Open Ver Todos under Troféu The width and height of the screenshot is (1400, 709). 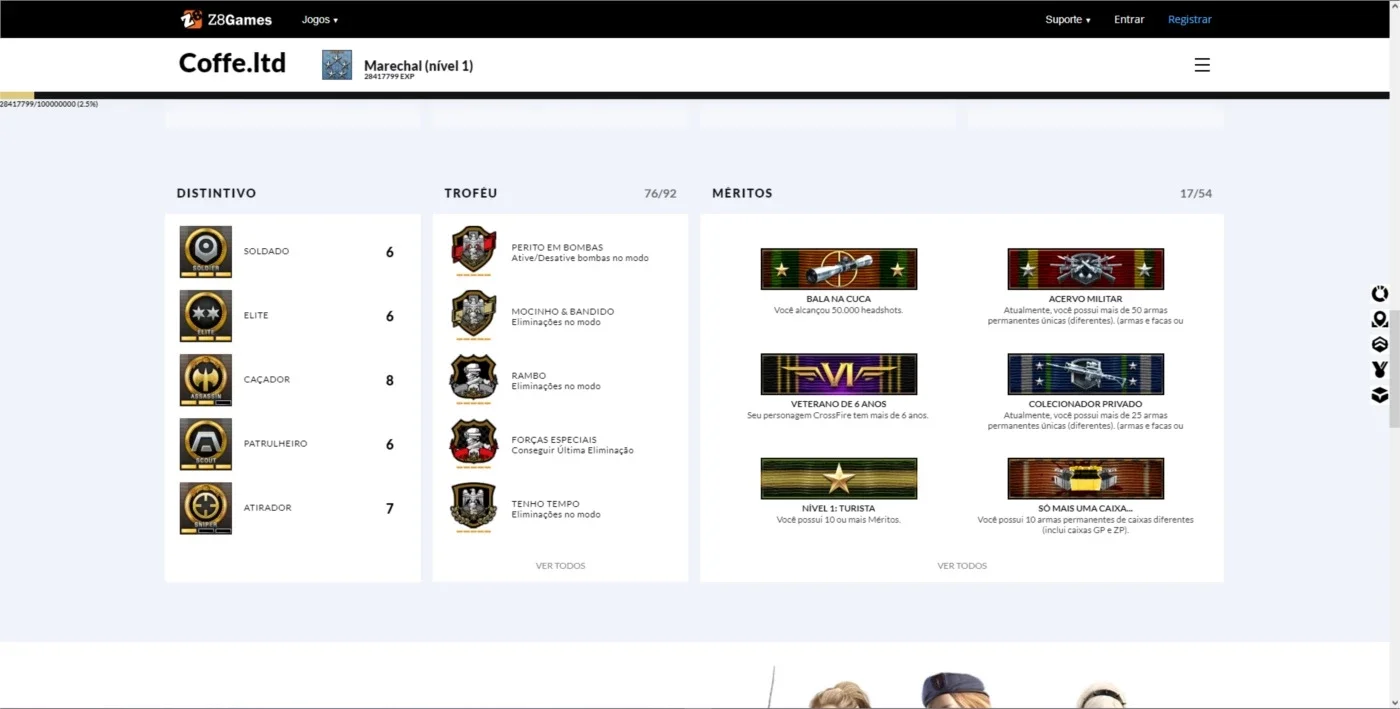pyautogui.click(x=561, y=566)
